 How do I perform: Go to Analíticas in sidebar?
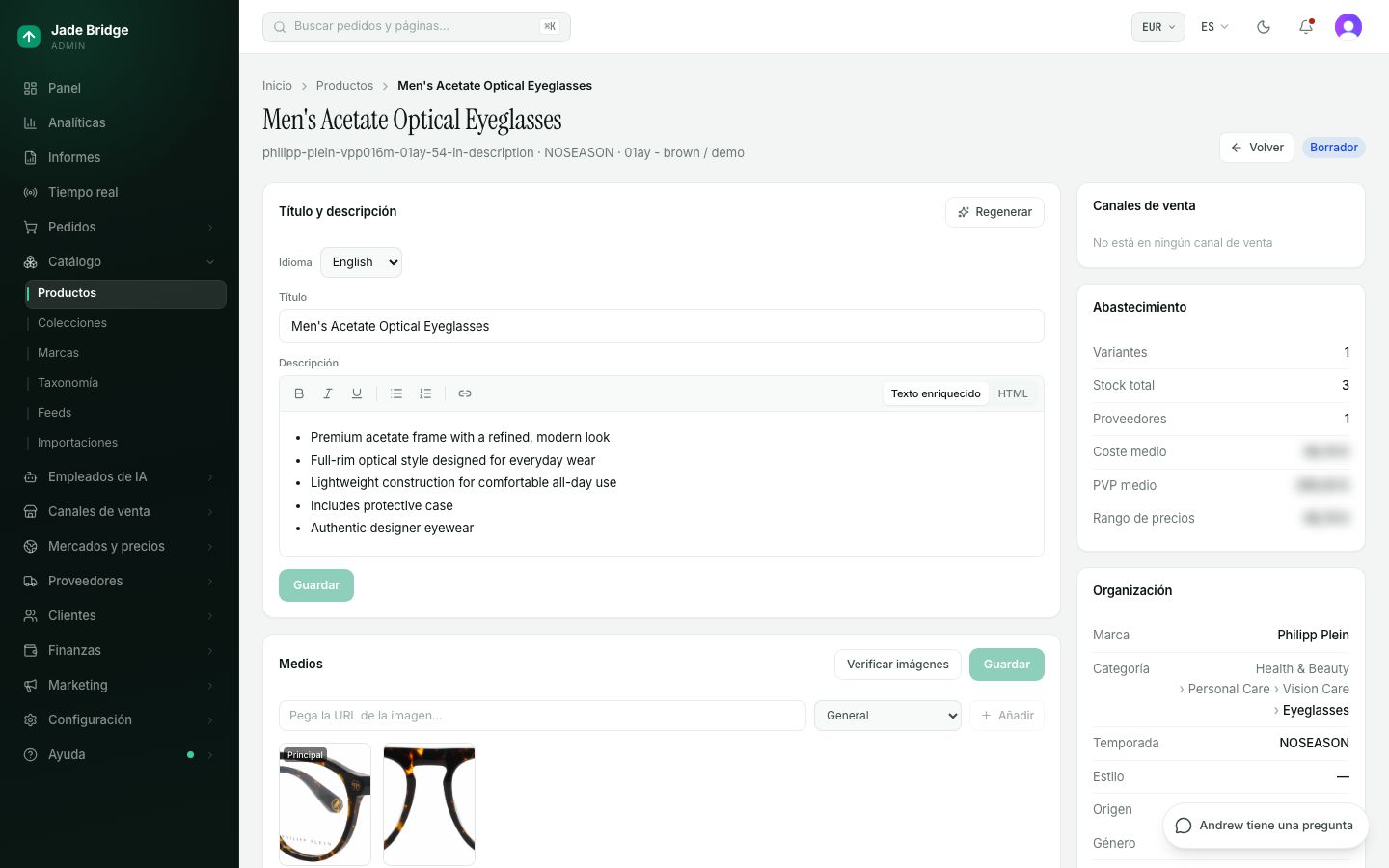coord(120,122)
